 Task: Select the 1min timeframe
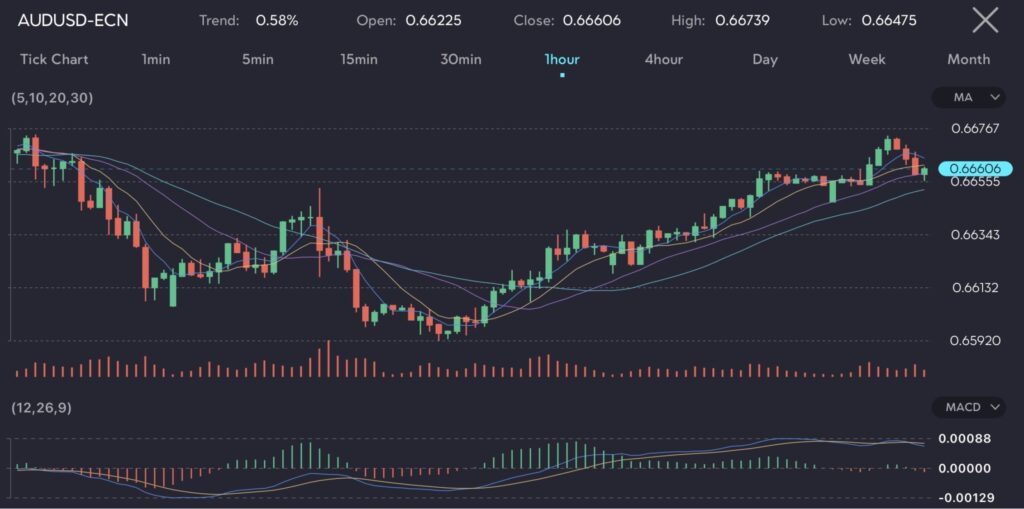pyautogui.click(x=156, y=59)
